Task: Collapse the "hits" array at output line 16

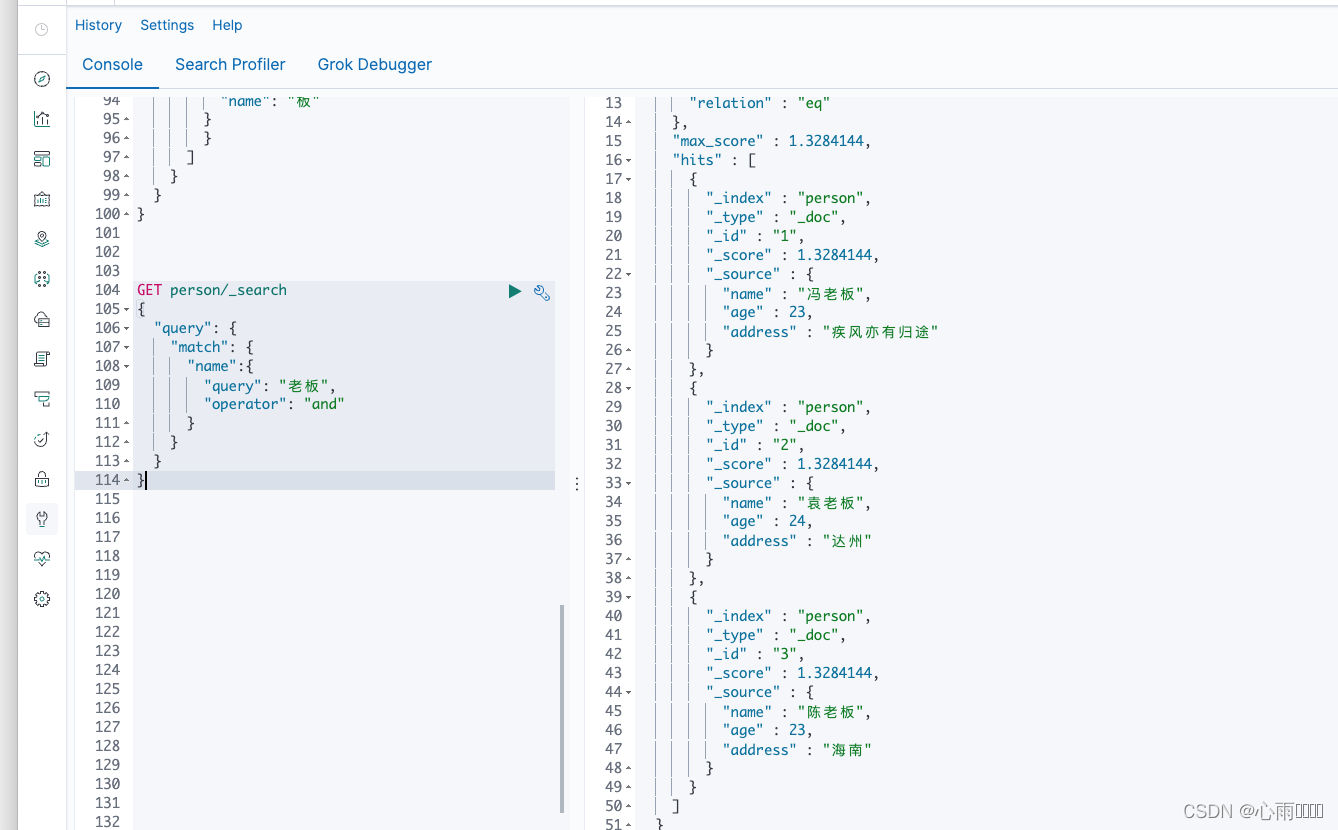Action: [x=629, y=161]
